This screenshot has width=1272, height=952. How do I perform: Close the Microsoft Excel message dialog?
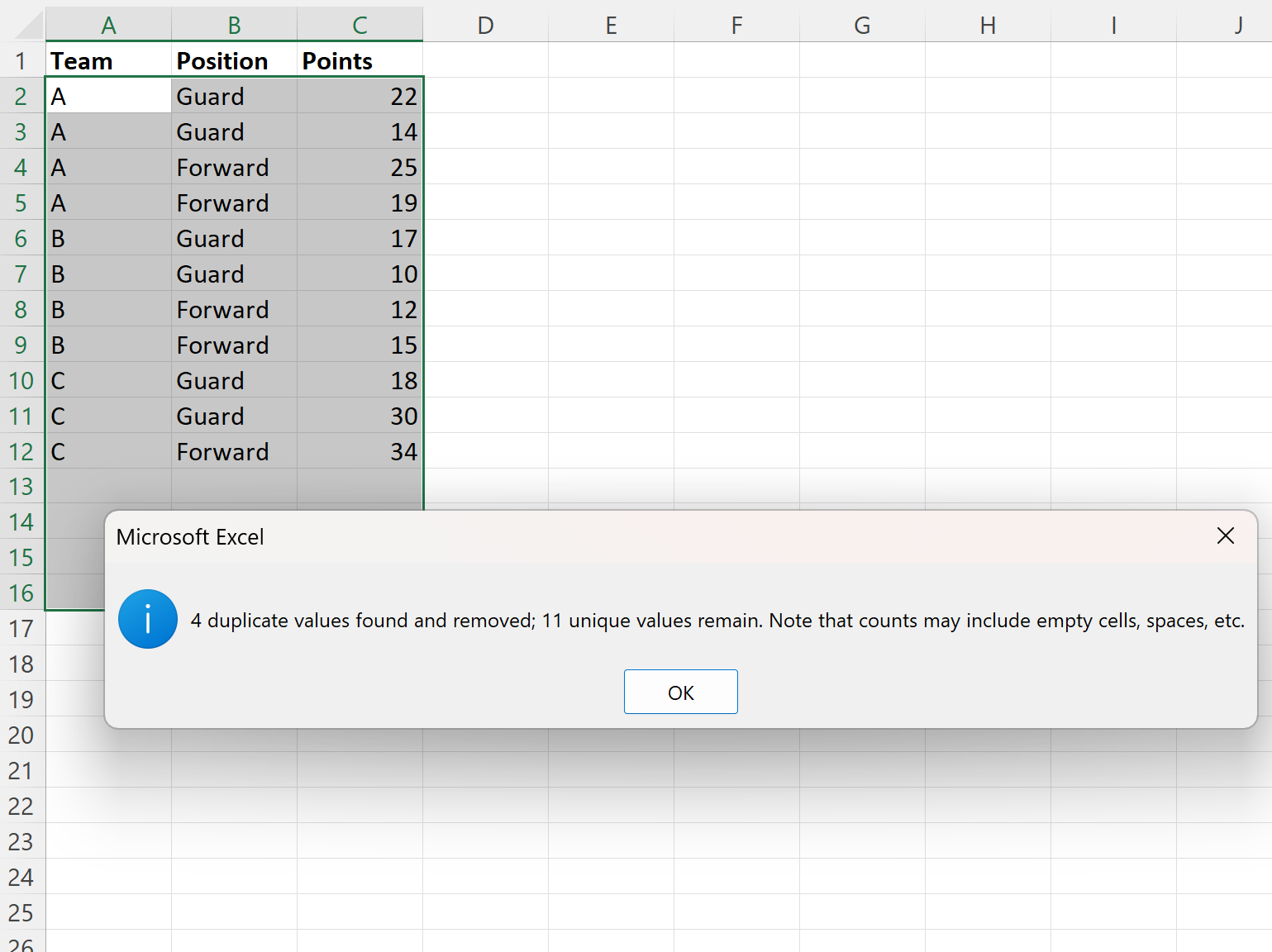pyautogui.click(x=1225, y=536)
